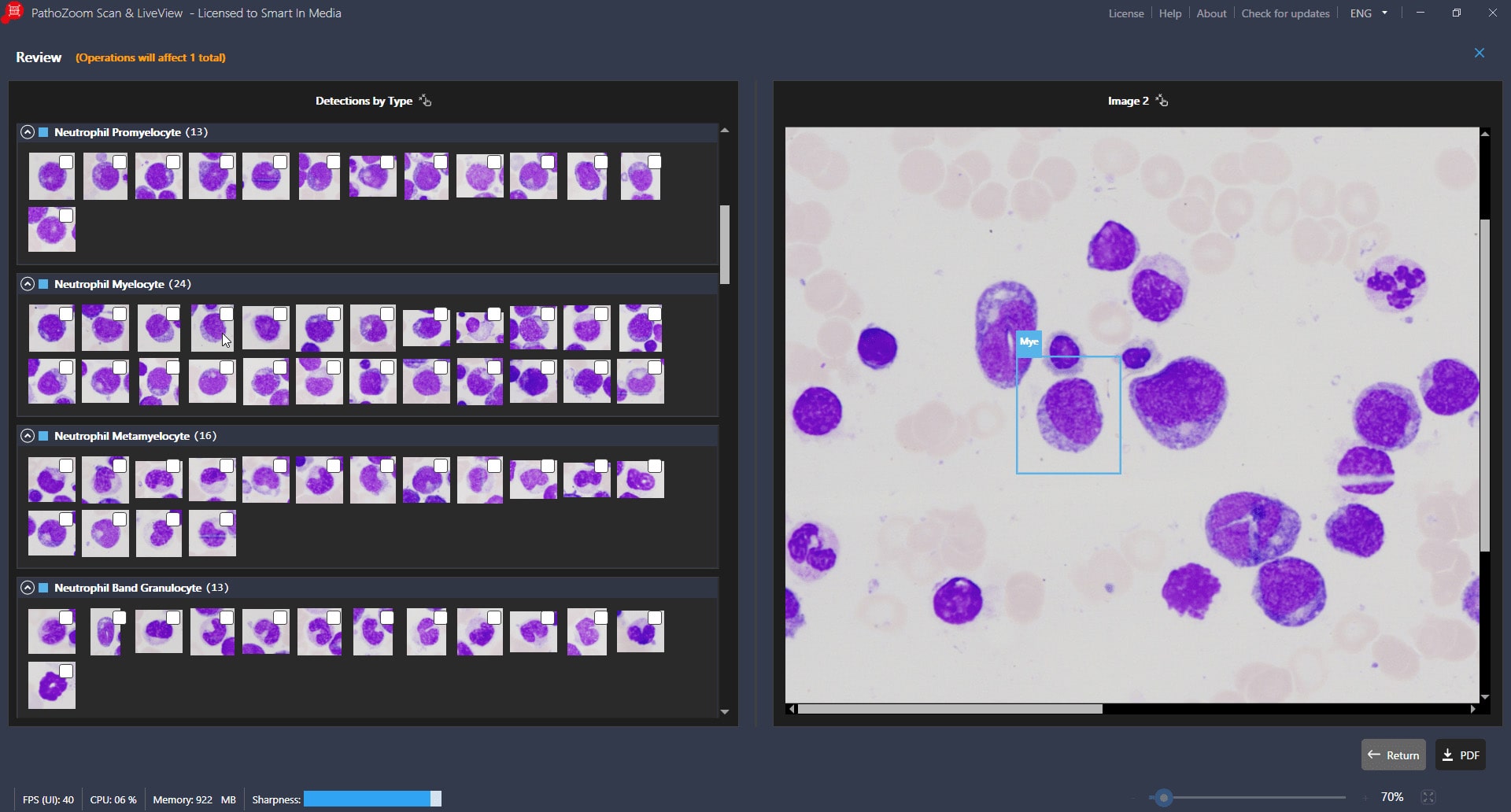Click the PathoZoom app logo in title bar
The image size is (1511, 812).
point(13,13)
